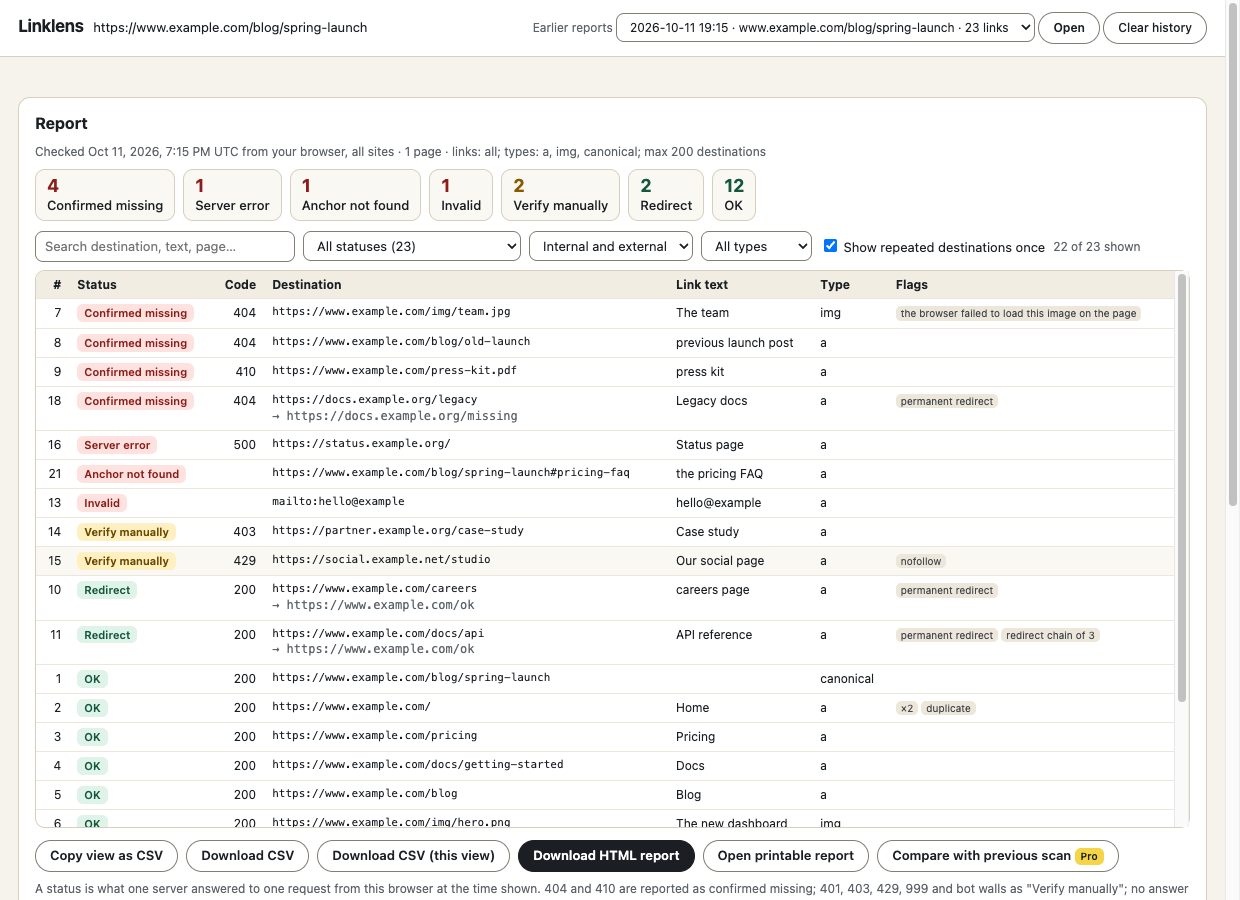Click the redirect chain of 3 flag

[x=1050, y=635]
